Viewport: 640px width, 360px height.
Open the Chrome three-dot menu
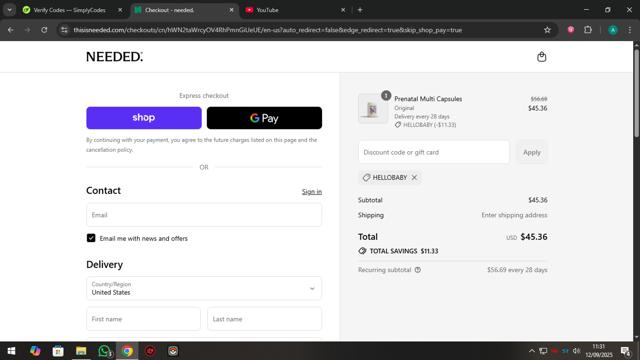pos(629,30)
